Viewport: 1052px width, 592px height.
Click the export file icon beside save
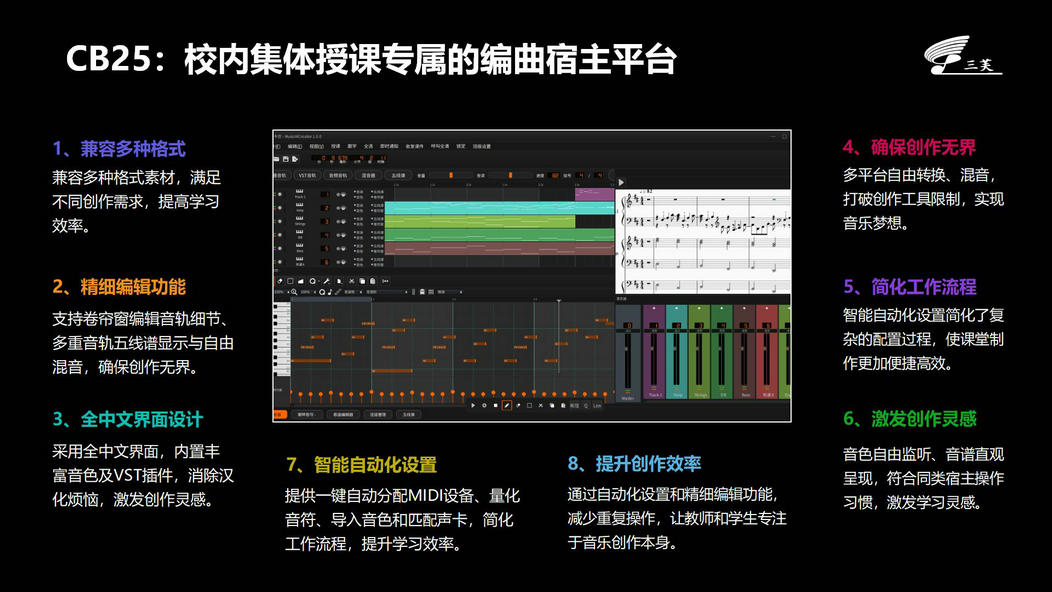point(295,159)
